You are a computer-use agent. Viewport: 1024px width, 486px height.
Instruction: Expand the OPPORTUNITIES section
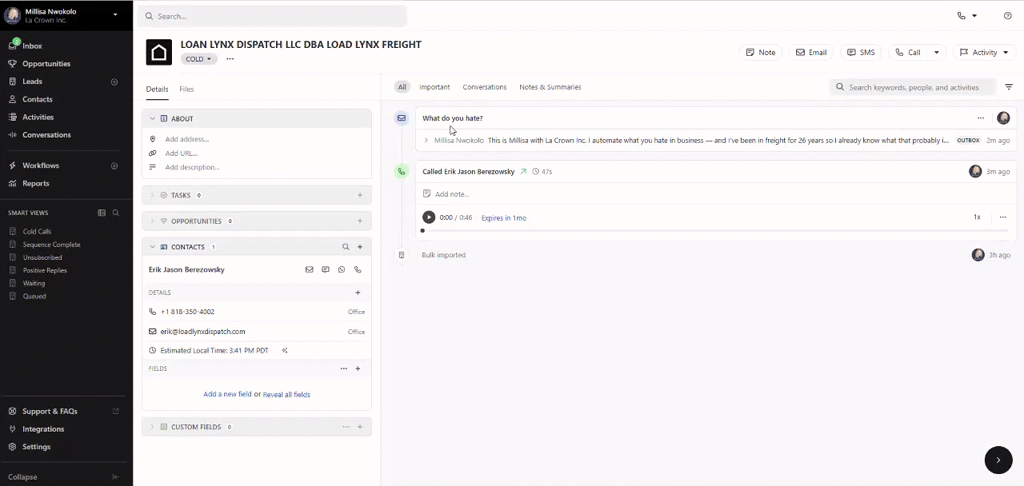(152, 221)
